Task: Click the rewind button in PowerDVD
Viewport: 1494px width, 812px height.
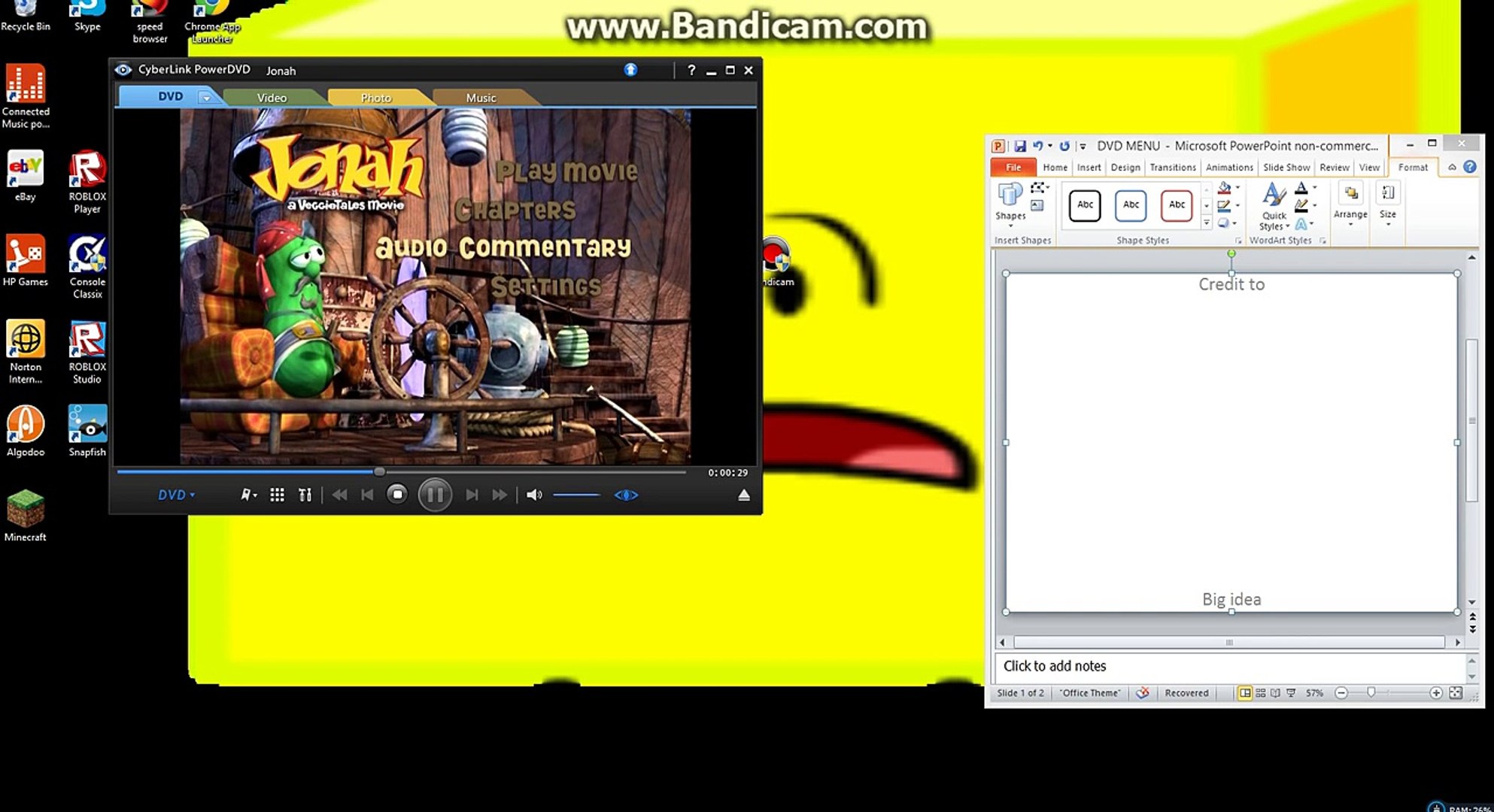Action: (x=339, y=495)
